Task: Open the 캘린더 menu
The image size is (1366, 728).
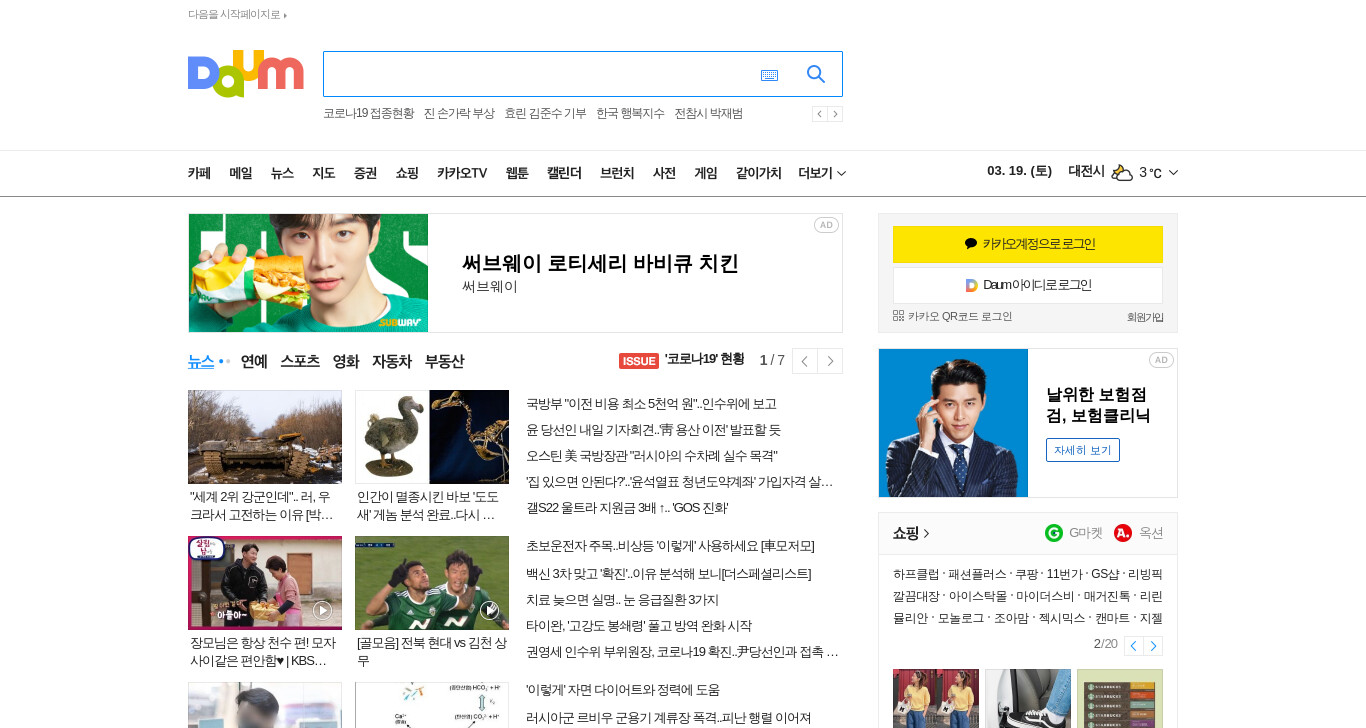Action: tap(564, 173)
